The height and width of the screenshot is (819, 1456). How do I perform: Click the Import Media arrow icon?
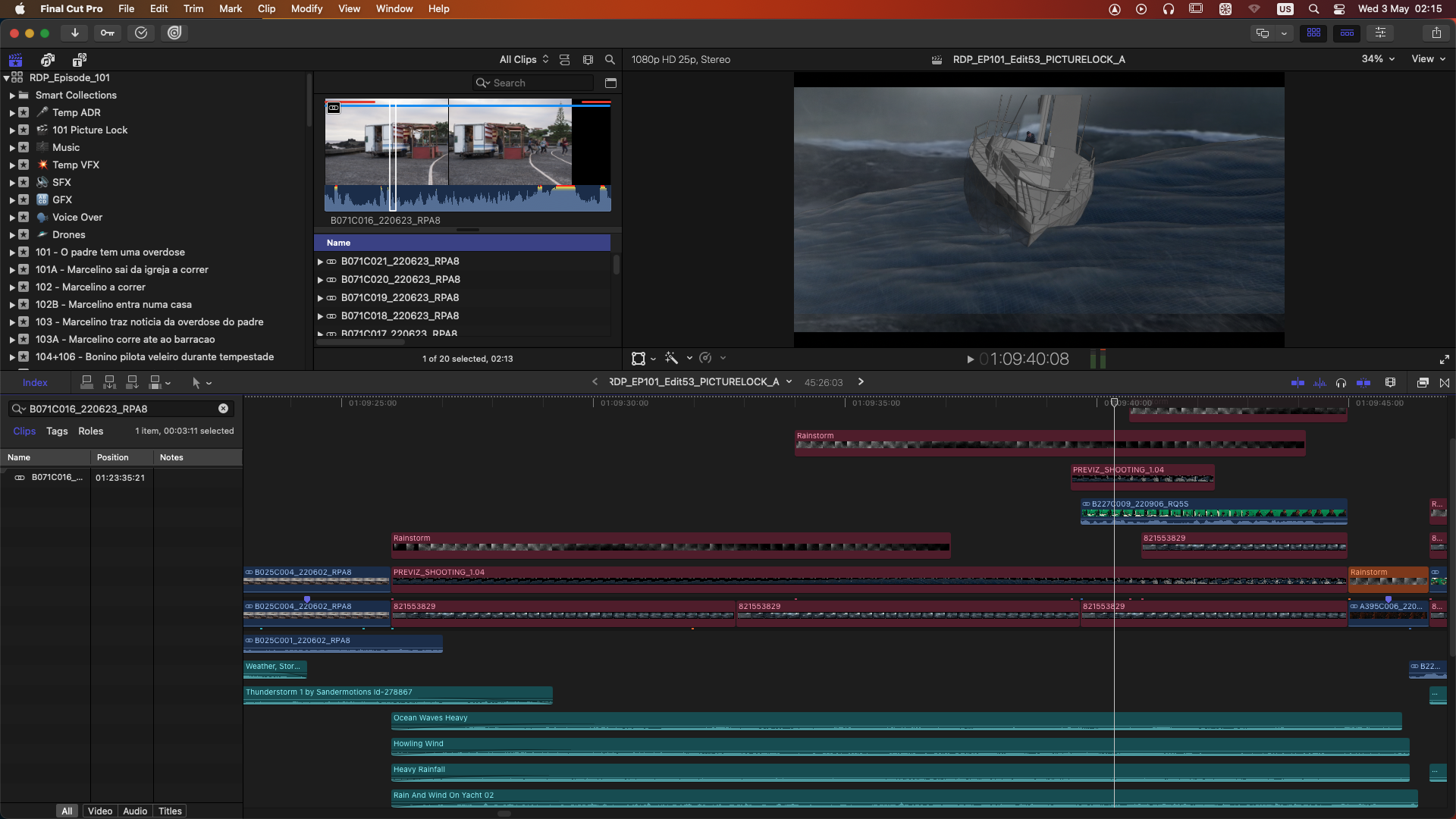[74, 33]
